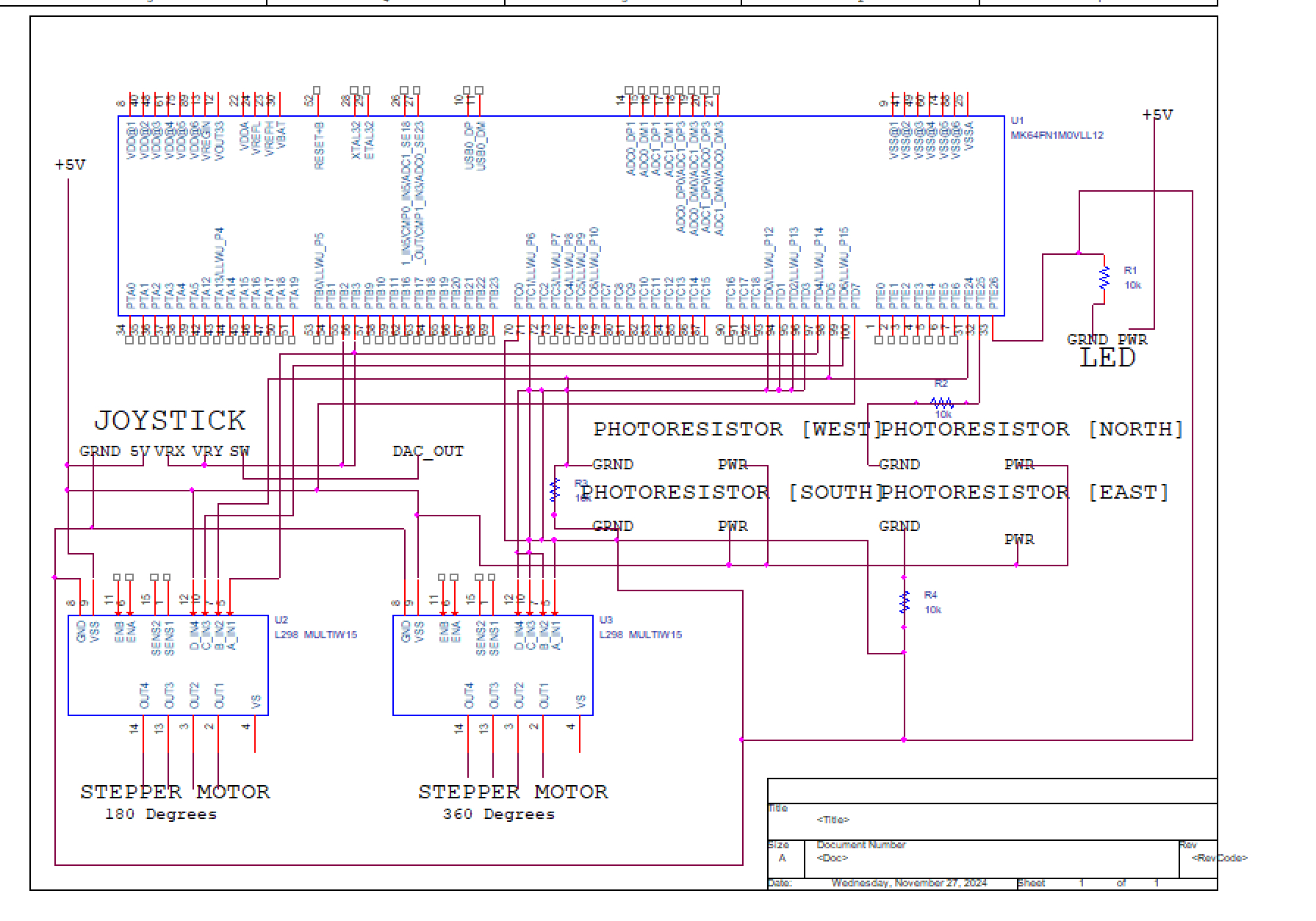
Task: Click the +5V power label above JOYSTICK
Action: tap(70, 165)
